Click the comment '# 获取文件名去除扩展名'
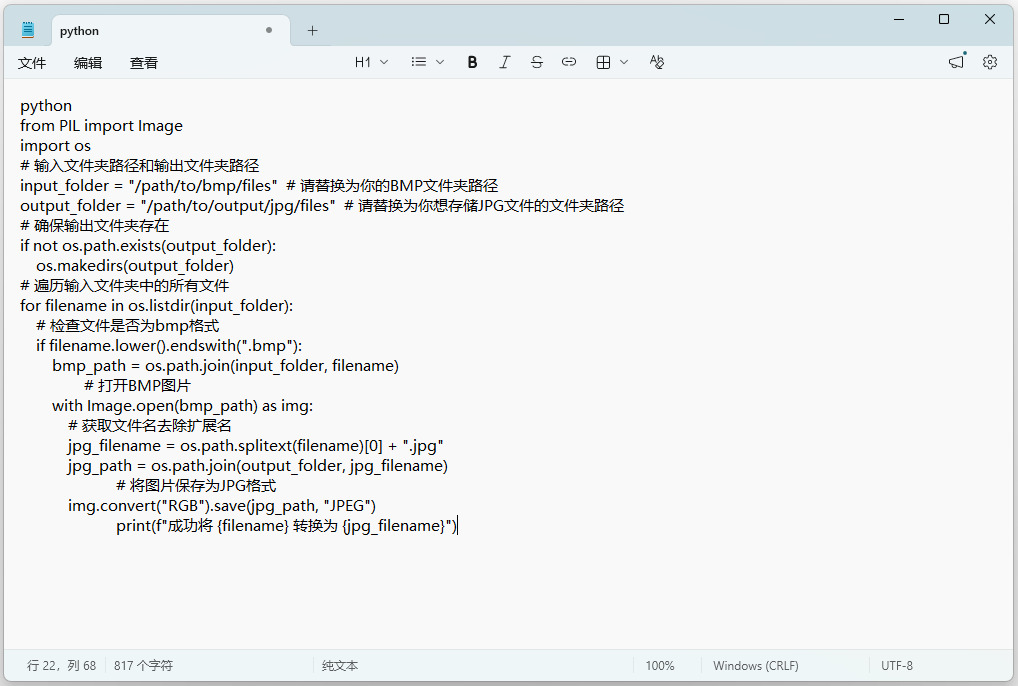The image size is (1018, 686). [150, 426]
